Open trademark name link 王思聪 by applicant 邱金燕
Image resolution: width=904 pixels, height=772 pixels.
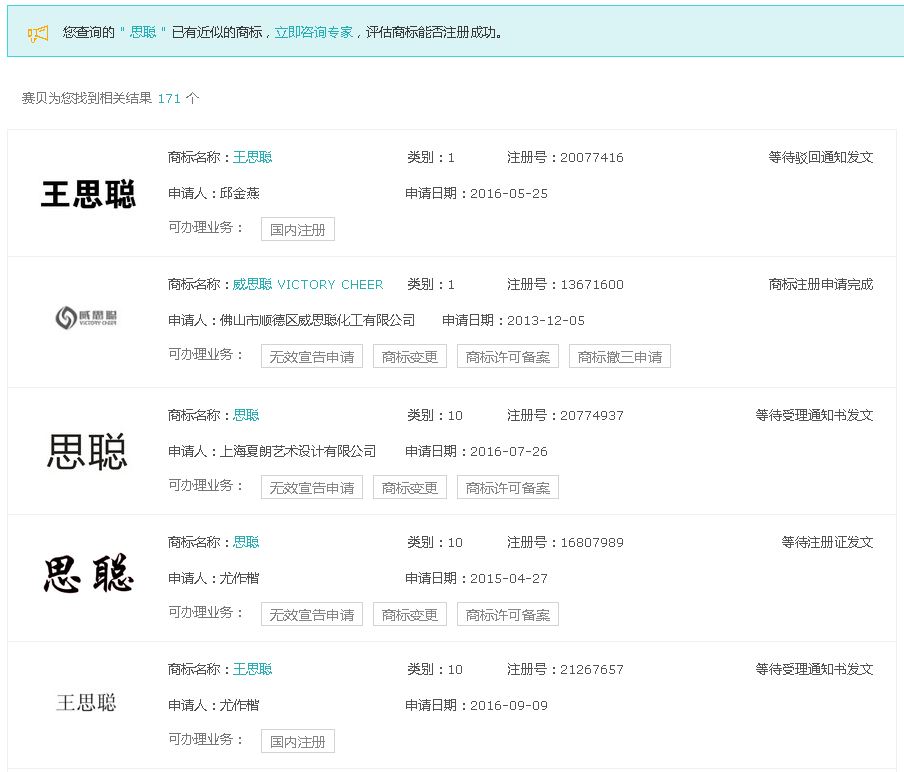(x=253, y=157)
